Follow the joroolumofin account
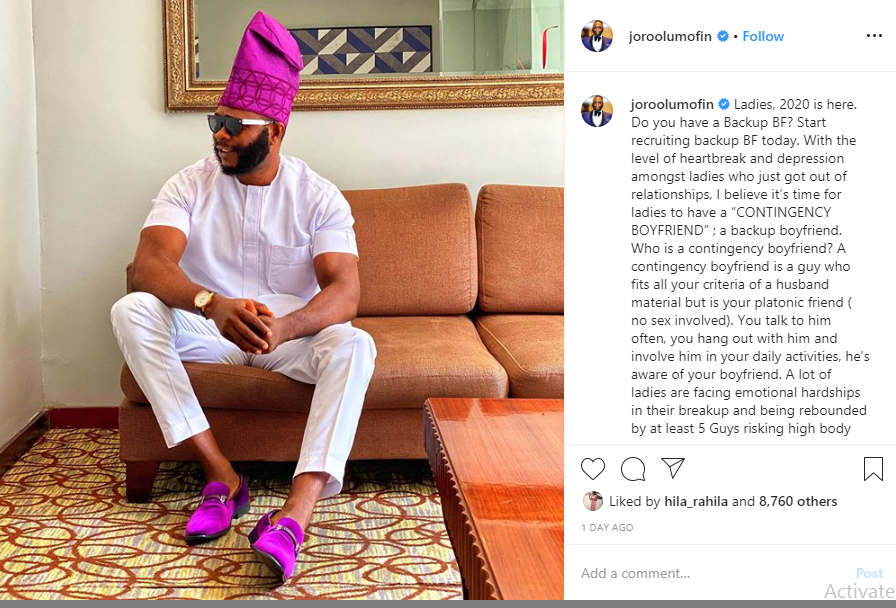The width and height of the screenshot is (896, 608). (763, 36)
